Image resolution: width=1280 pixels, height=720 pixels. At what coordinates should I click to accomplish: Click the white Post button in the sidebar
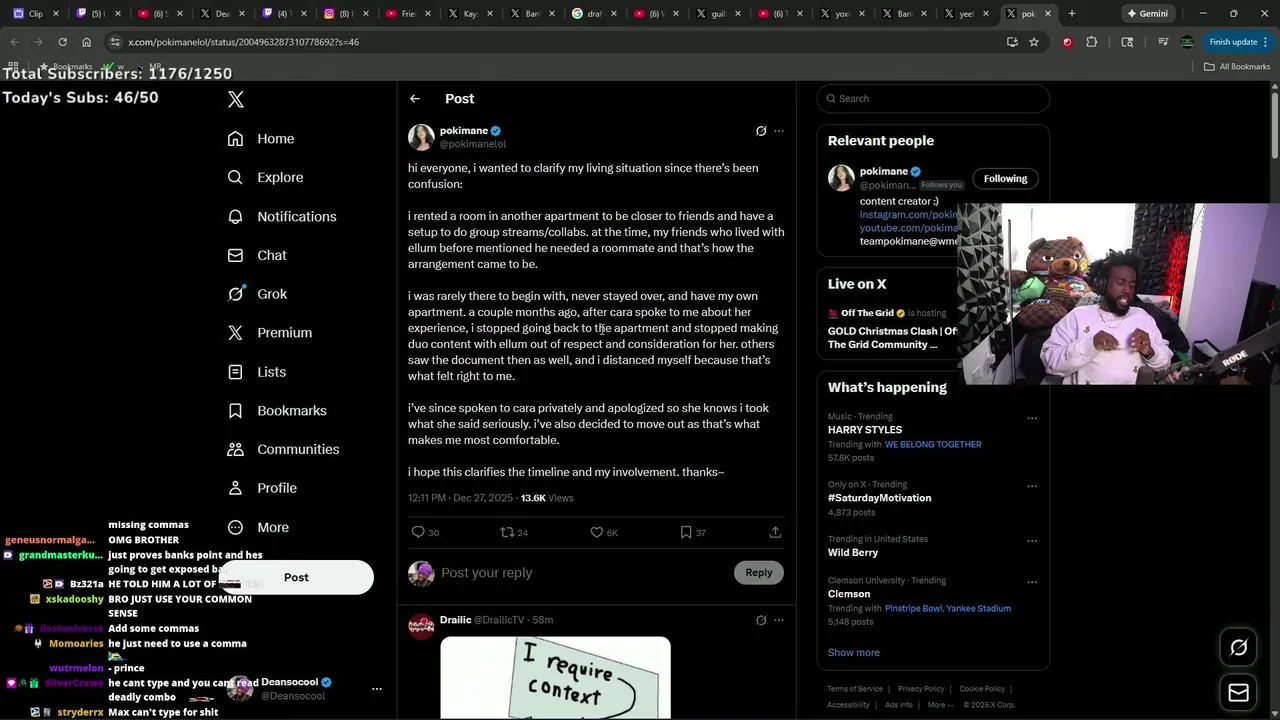click(x=296, y=577)
